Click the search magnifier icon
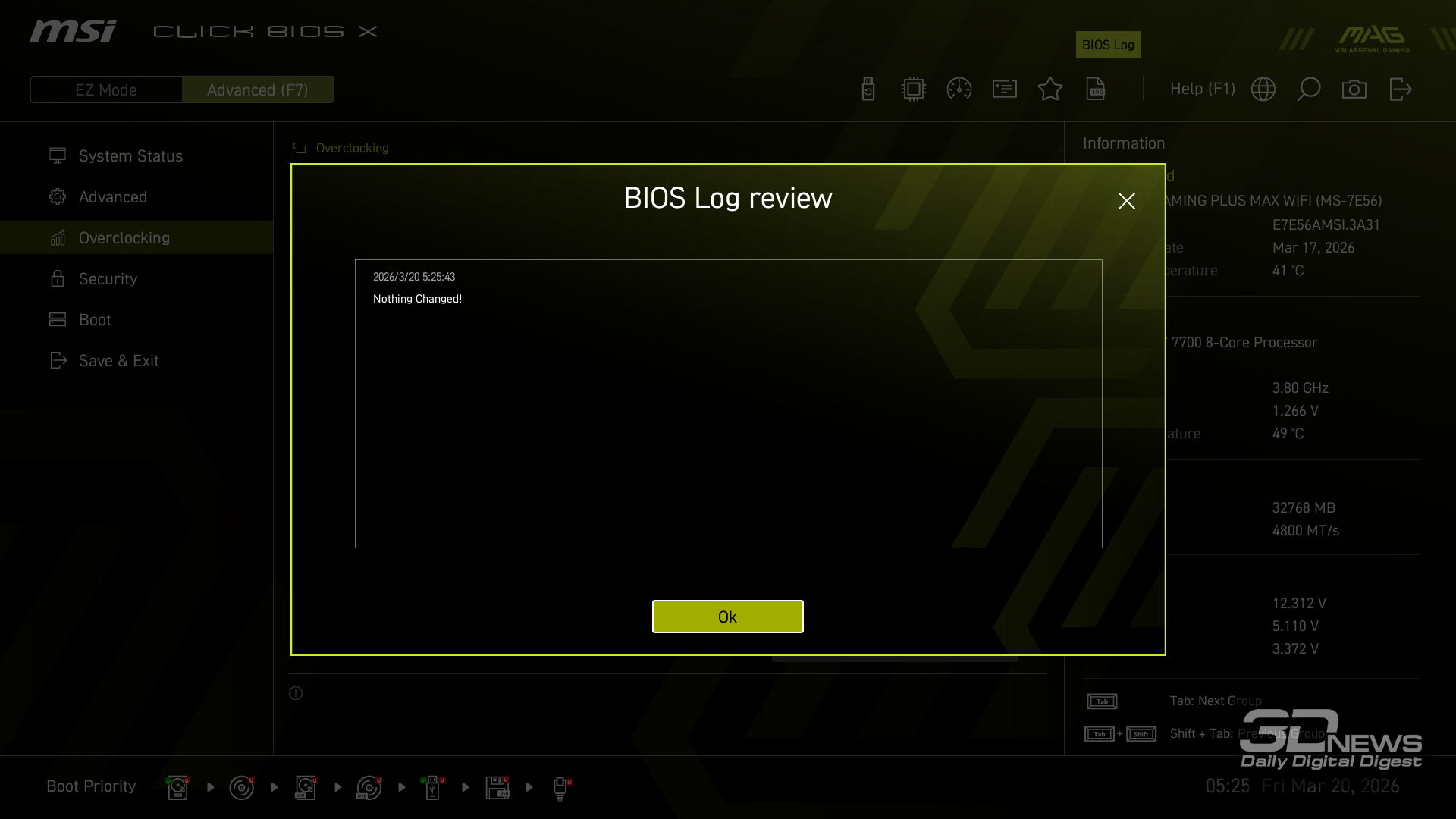The width and height of the screenshot is (1456, 819). coord(1309,89)
